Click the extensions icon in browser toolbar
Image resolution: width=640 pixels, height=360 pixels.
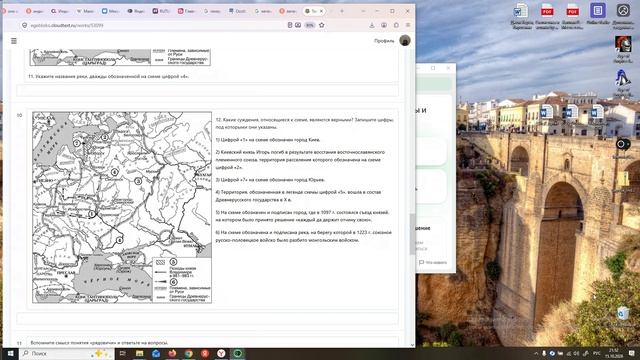[x=396, y=25]
